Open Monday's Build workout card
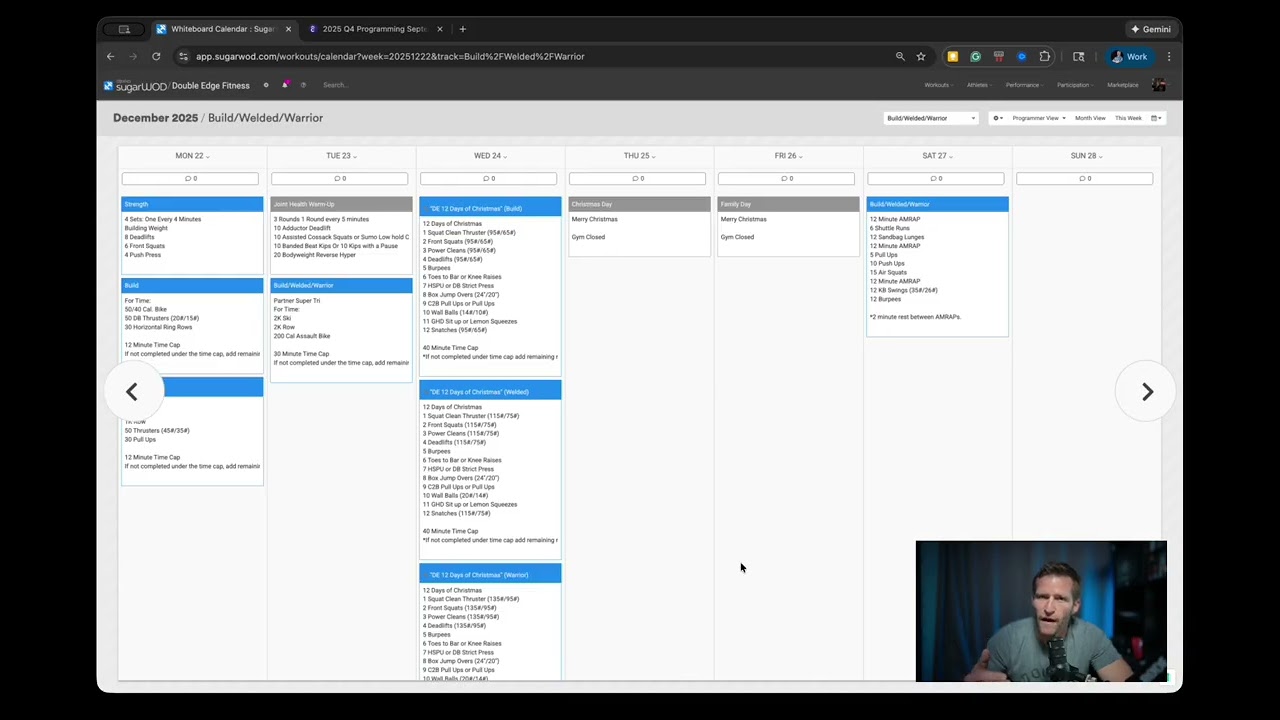The height and width of the screenshot is (720, 1280). (192, 325)
